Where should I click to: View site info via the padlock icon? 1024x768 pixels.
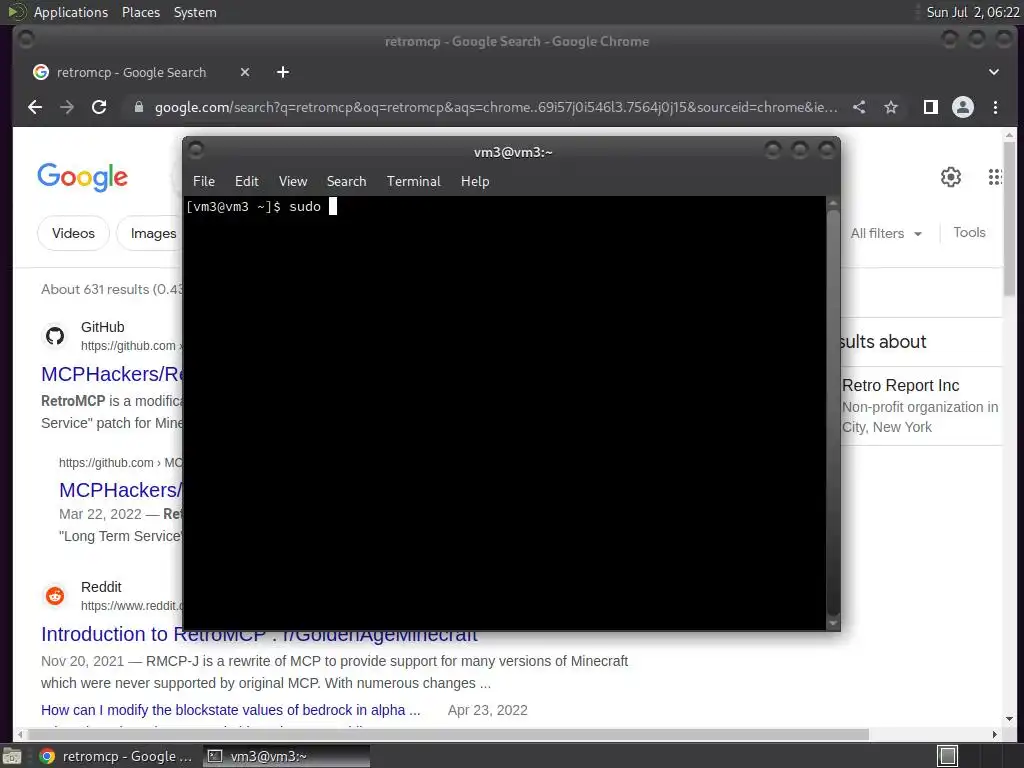(x=138, y=107)
